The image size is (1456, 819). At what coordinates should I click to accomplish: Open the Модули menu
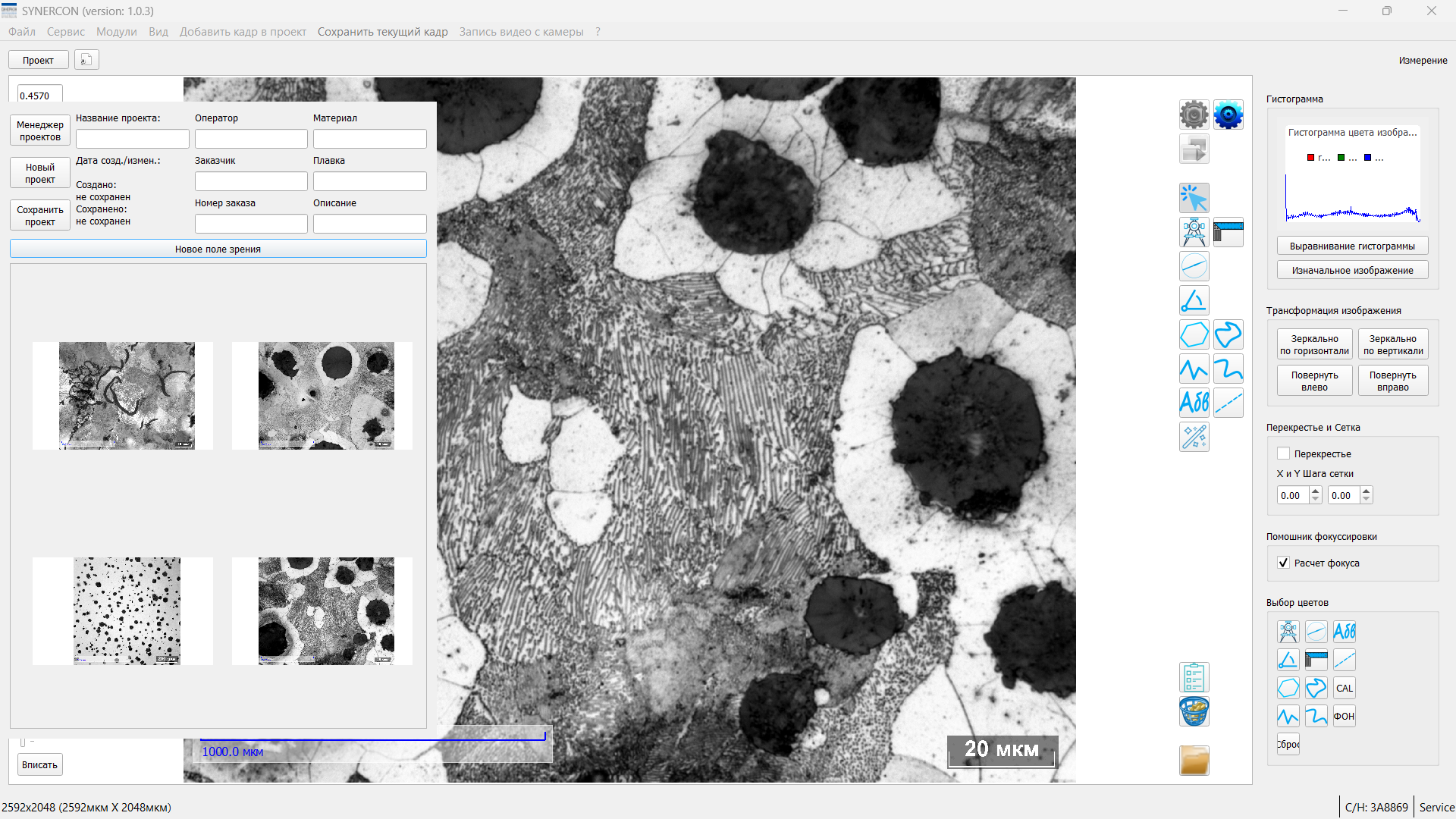pyautogui.click(x=116, y=32)
